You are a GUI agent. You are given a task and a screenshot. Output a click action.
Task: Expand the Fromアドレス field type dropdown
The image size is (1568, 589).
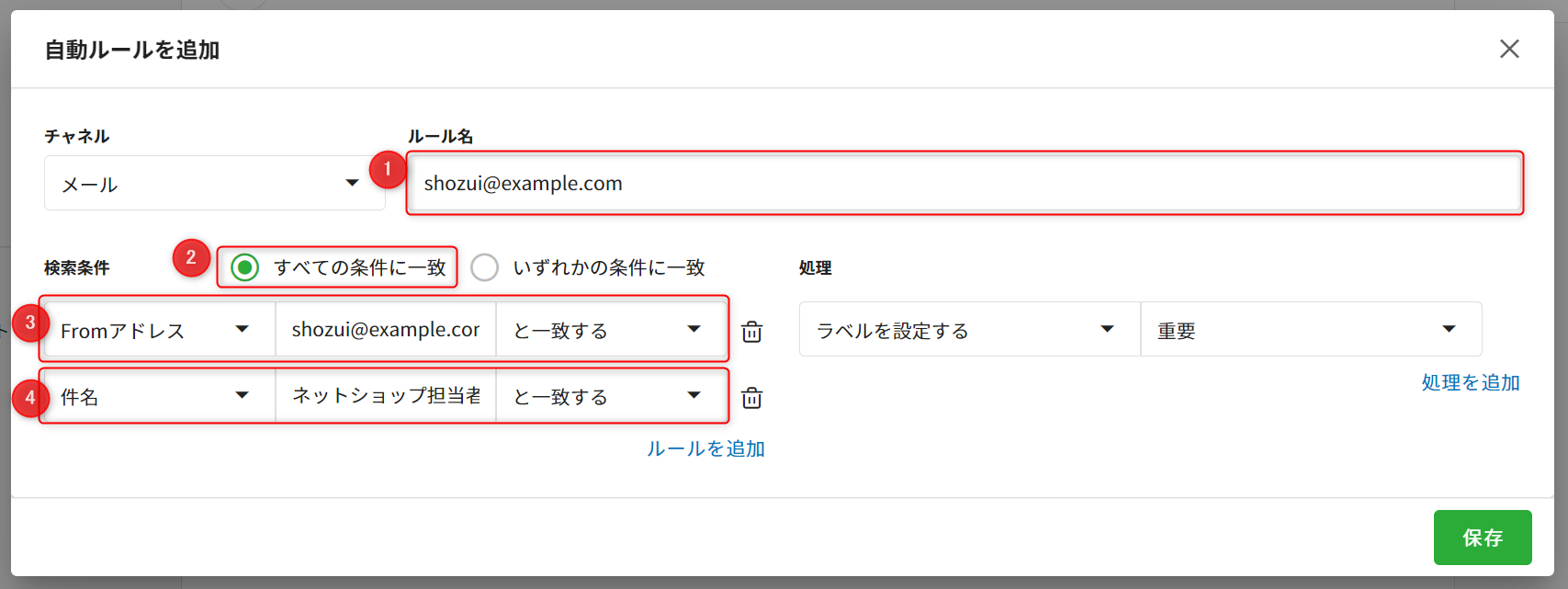point(158,330)
